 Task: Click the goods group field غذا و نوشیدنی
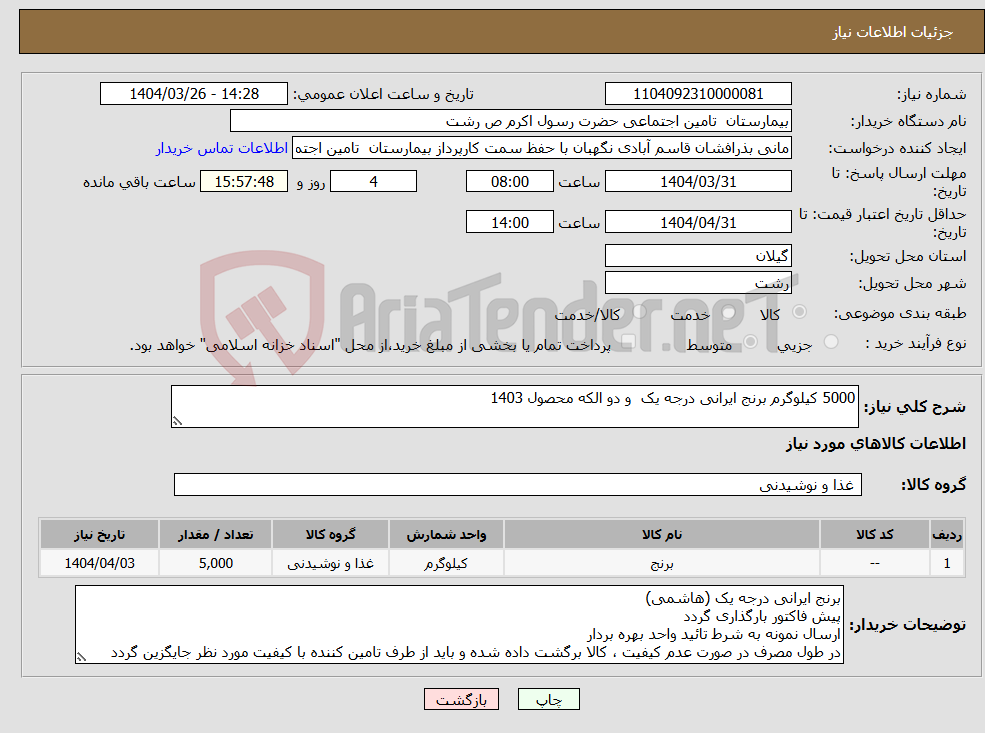coord(518,484)
